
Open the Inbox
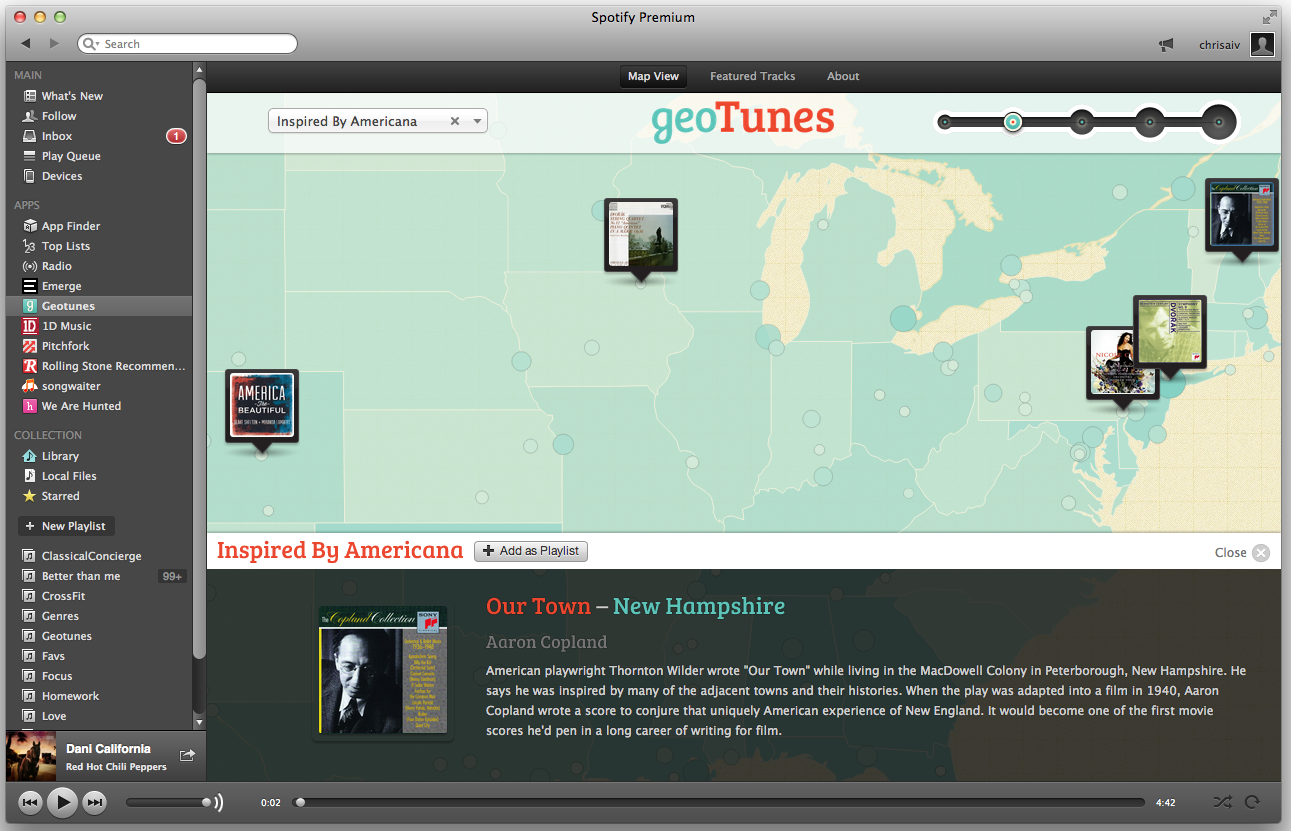[57, 136]
